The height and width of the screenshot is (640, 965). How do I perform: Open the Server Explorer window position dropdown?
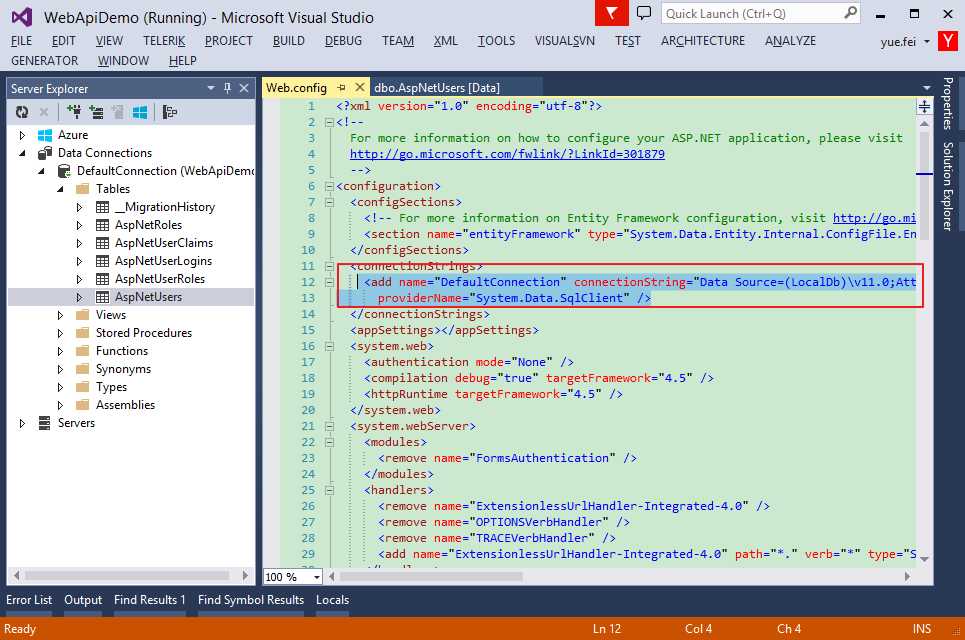pyautogui.click(x=211, y=88)
